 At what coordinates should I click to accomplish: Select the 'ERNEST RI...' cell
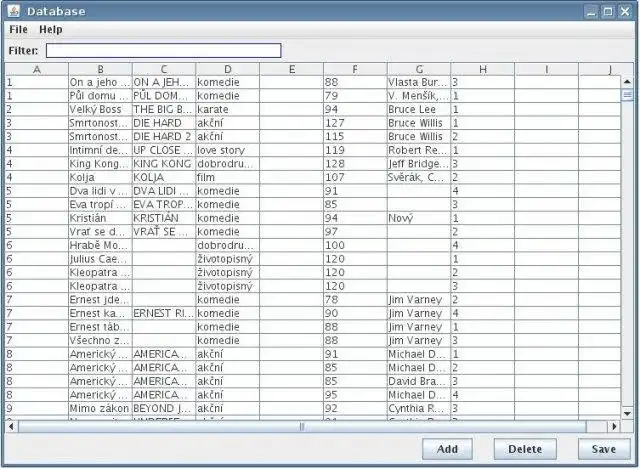[x=164, y=313]
